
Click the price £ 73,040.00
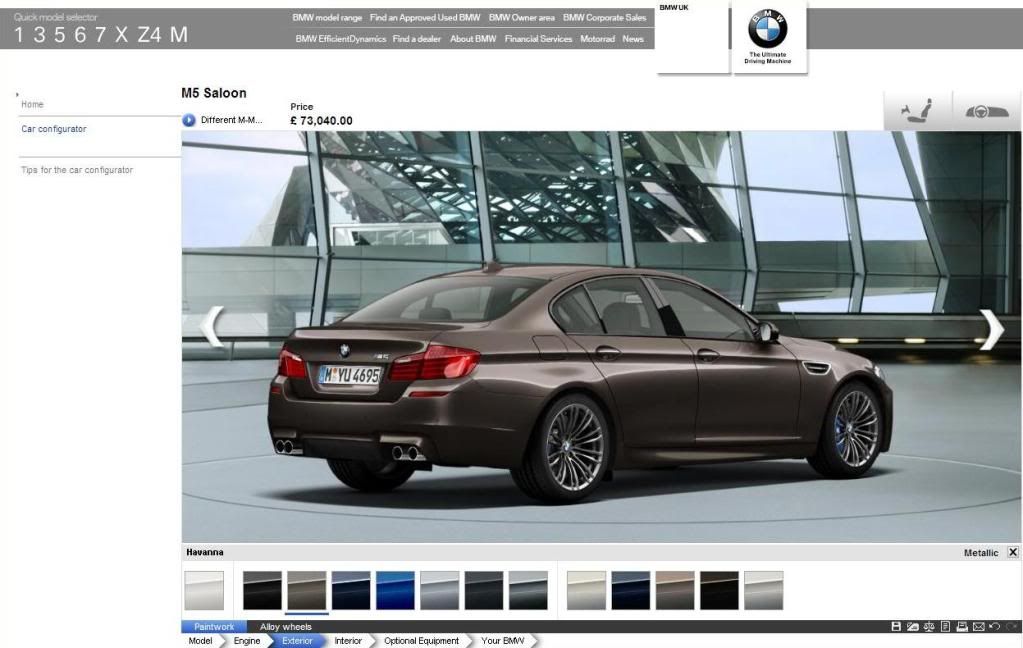(x=322, y=121)
